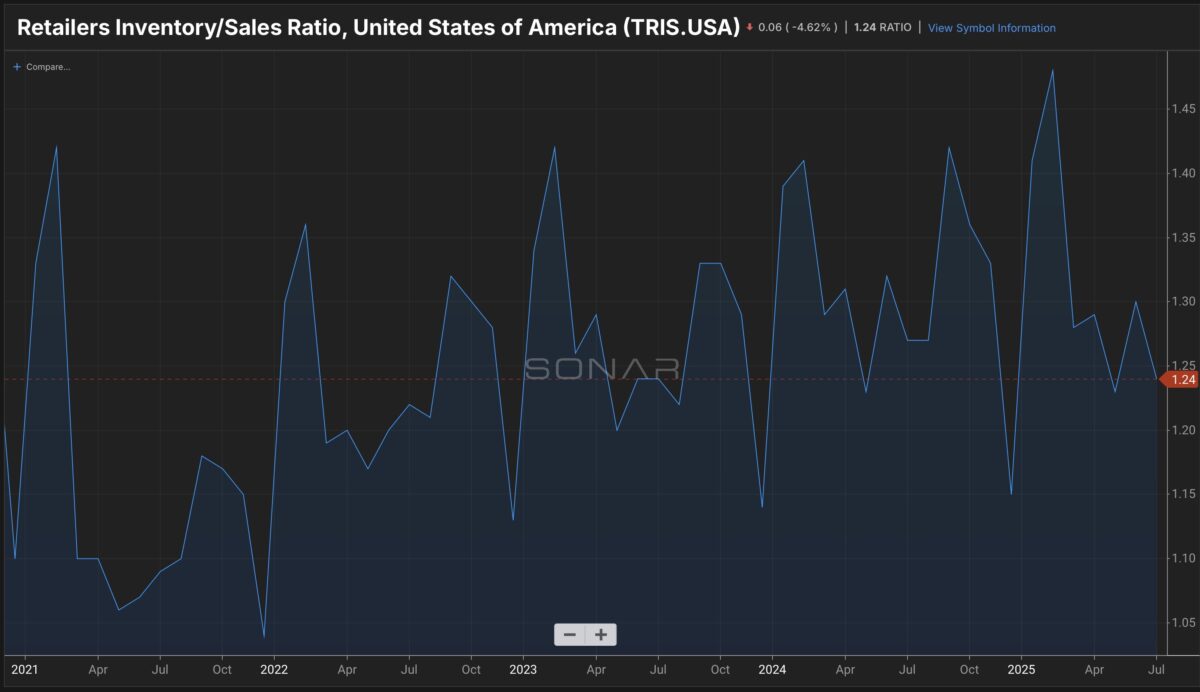Viewport: 1200px width, 692px height.
Task: Zoom in with the plus button
Action: [601, 634]
